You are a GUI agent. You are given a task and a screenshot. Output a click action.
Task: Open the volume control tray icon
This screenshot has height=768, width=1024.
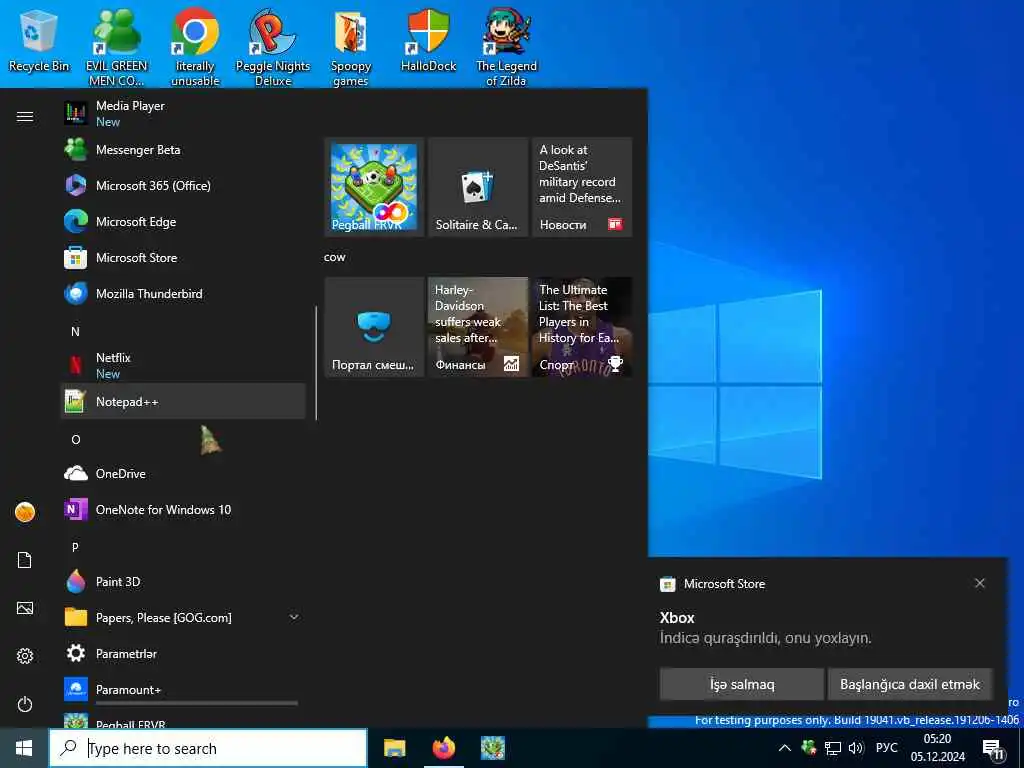click(856, 748)
